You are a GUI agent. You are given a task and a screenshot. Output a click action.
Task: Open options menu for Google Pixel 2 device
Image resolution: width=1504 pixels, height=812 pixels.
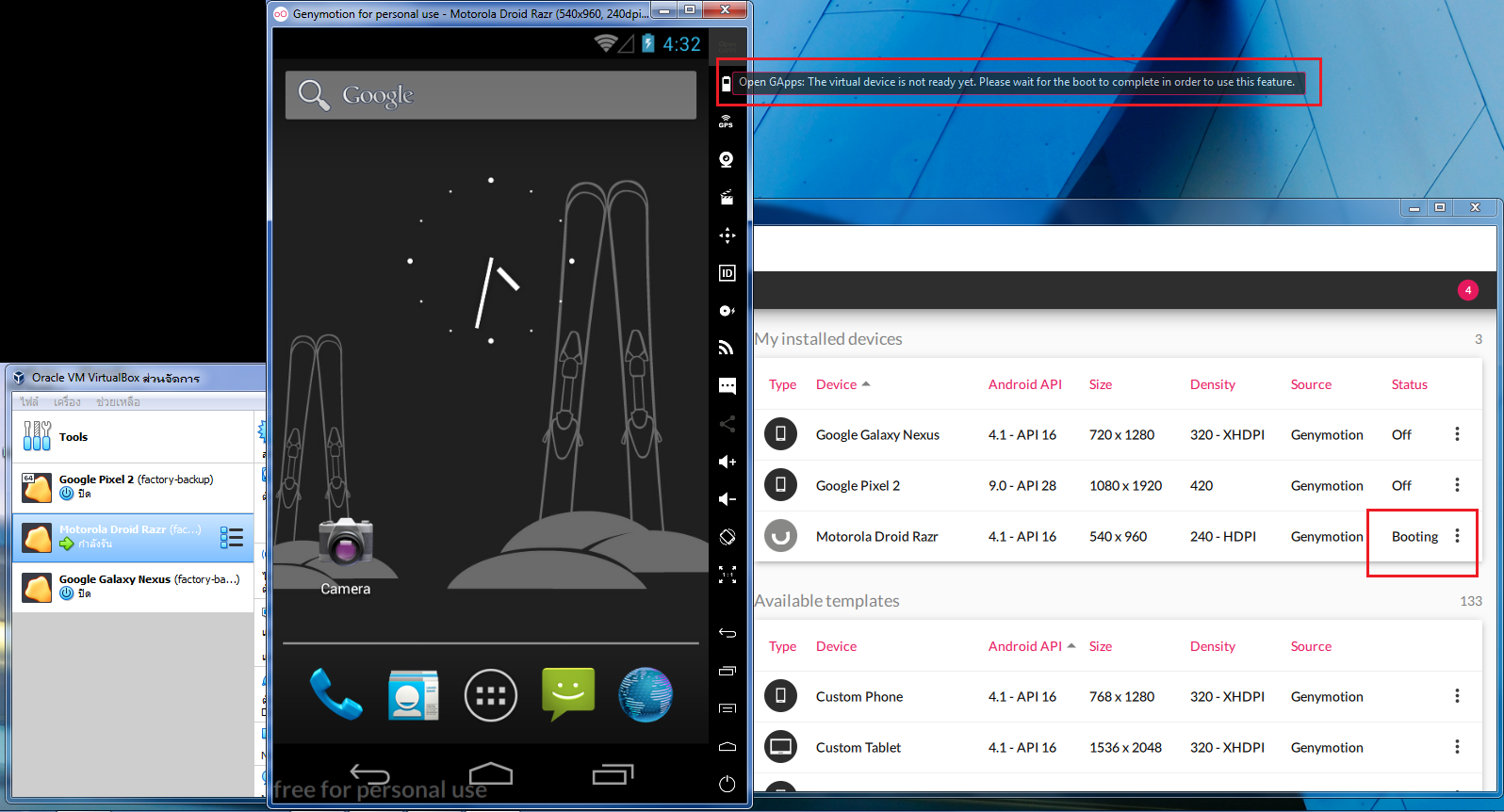[1457, 485]
